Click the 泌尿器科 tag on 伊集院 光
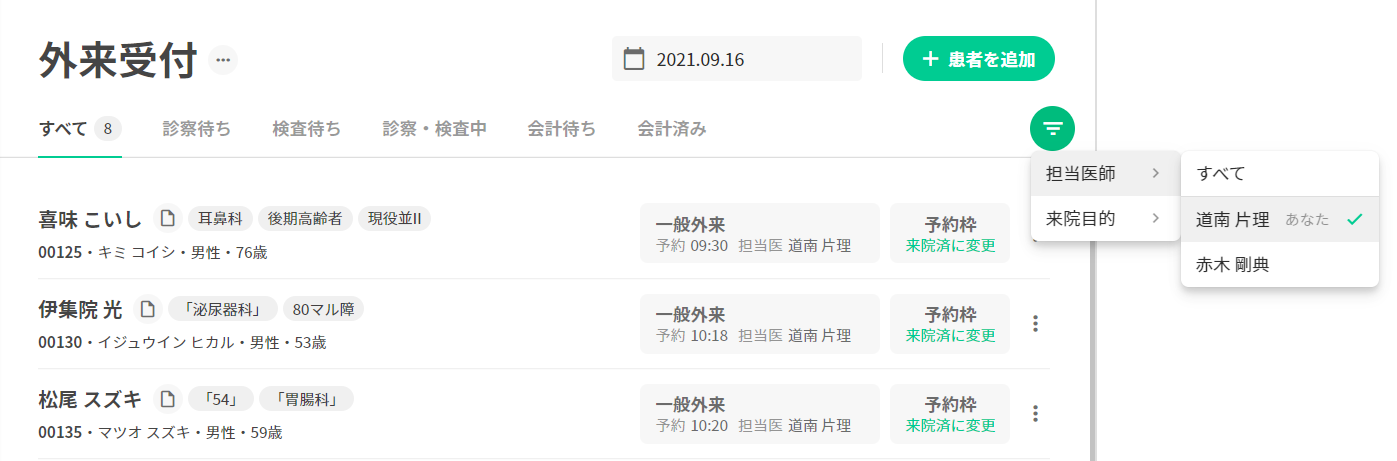 (x=222, y=309)
